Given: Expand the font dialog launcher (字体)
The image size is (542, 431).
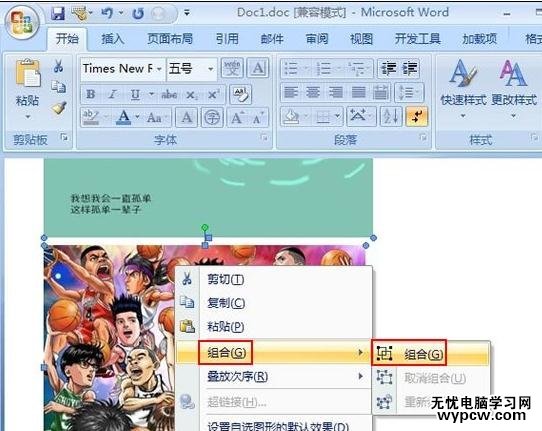Looking at the screenshot, I should pos(265,138).
